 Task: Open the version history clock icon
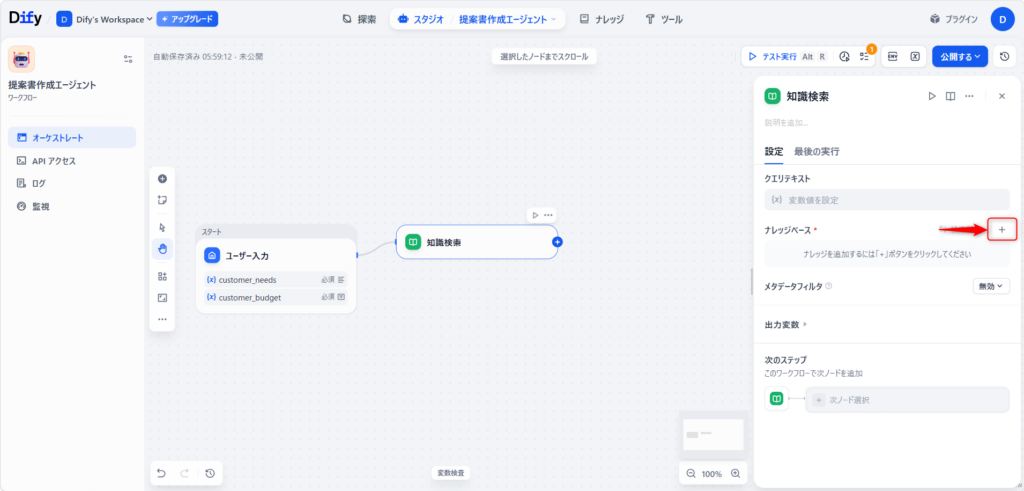(x=1004, y=57)
